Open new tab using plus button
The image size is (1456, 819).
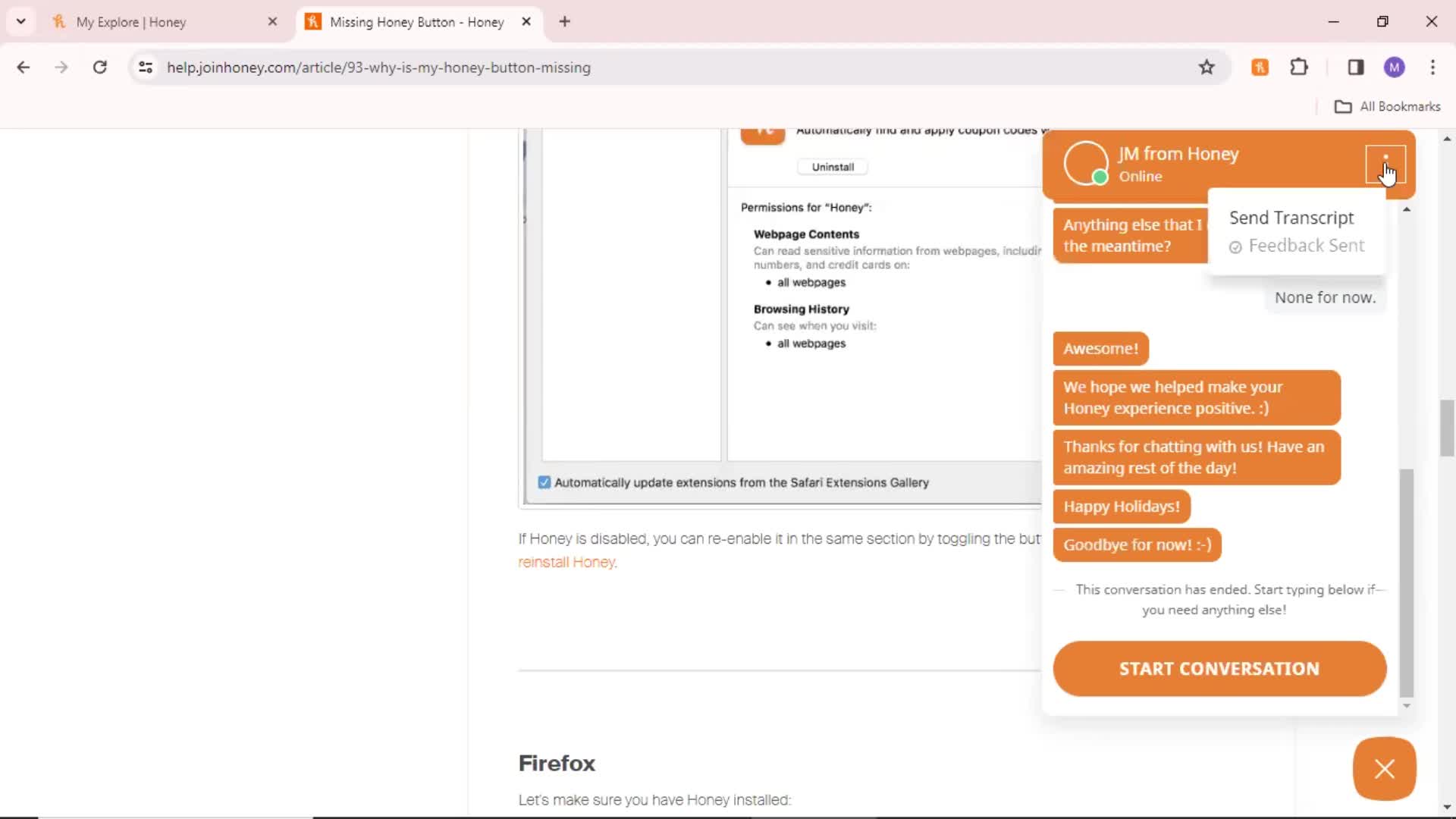point(566,22)
